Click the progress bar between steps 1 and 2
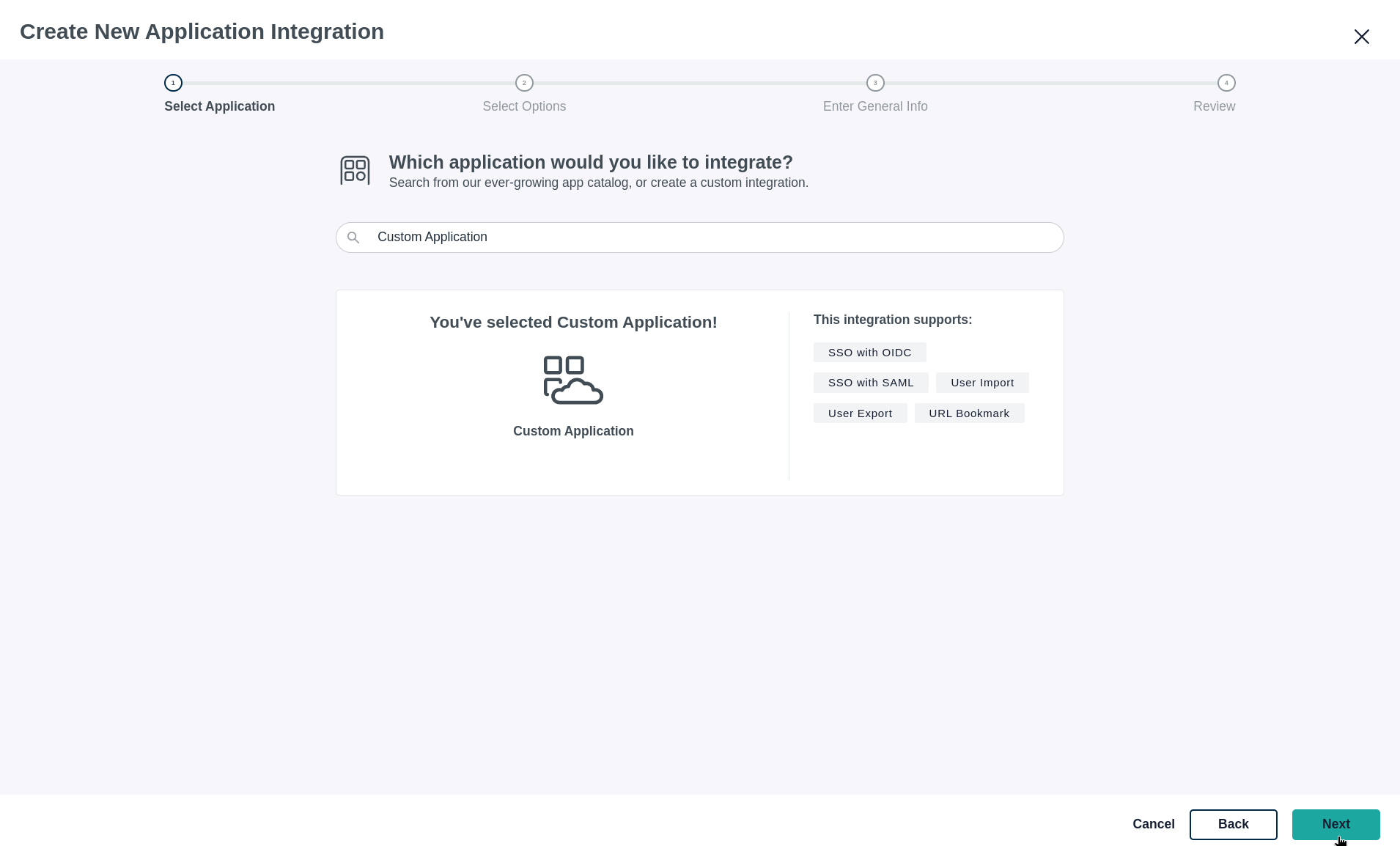The height and width of the screenshot is (846, 1400). [348, 83]
